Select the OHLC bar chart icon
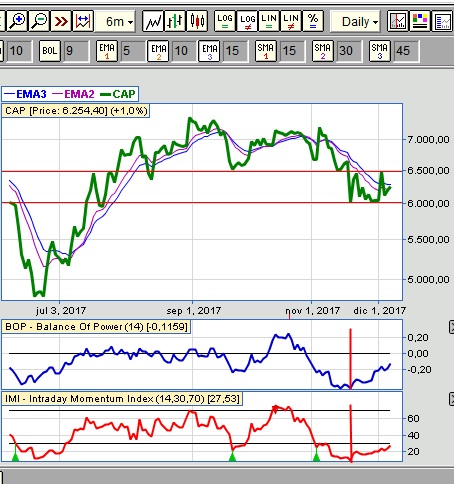Viewport: 454px width, 484px height. click(175, 21)
